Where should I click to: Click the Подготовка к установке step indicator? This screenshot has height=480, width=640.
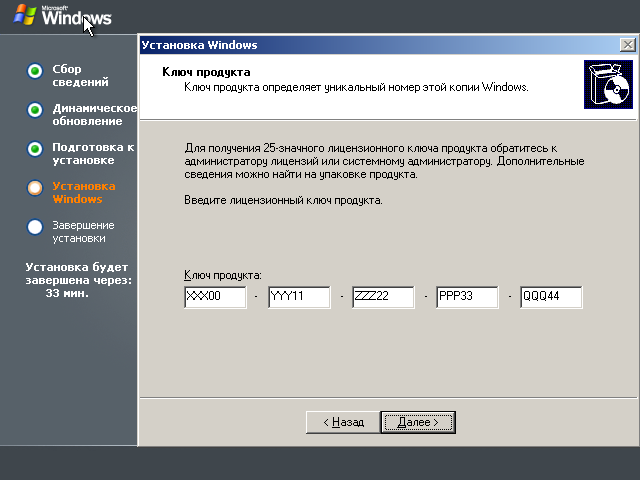point(35,149)
